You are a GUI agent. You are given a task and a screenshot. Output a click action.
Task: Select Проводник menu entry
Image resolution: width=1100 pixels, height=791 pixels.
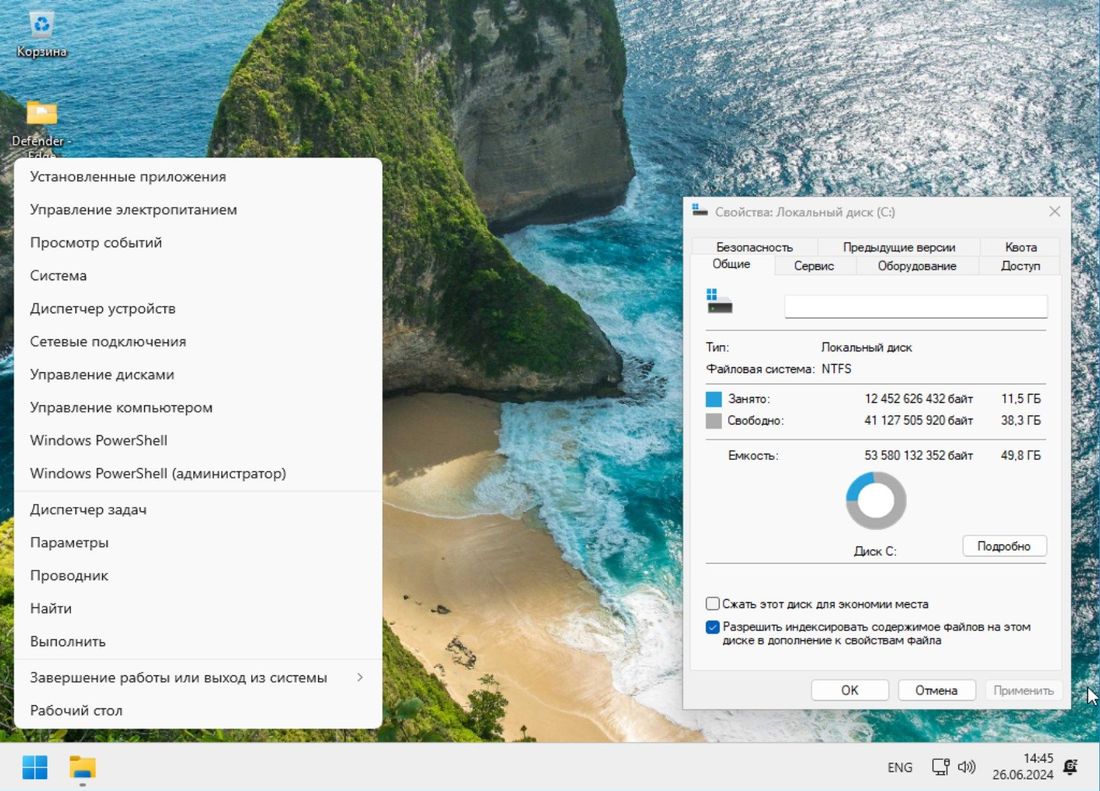(198, 576)
